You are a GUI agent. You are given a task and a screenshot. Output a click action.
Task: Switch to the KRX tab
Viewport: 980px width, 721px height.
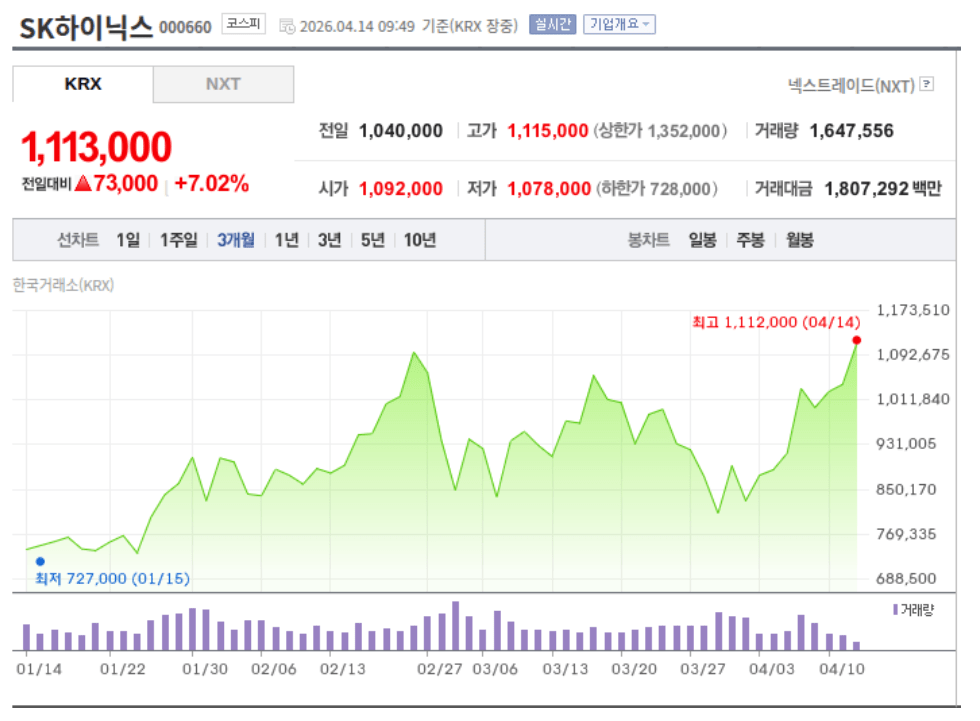coord(83,84)
